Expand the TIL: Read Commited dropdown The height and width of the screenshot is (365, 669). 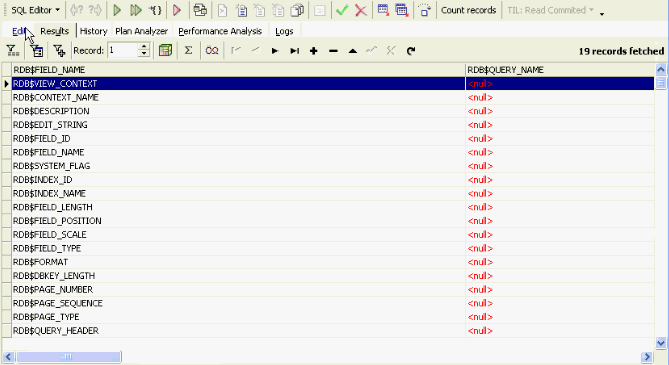point(550,10)
